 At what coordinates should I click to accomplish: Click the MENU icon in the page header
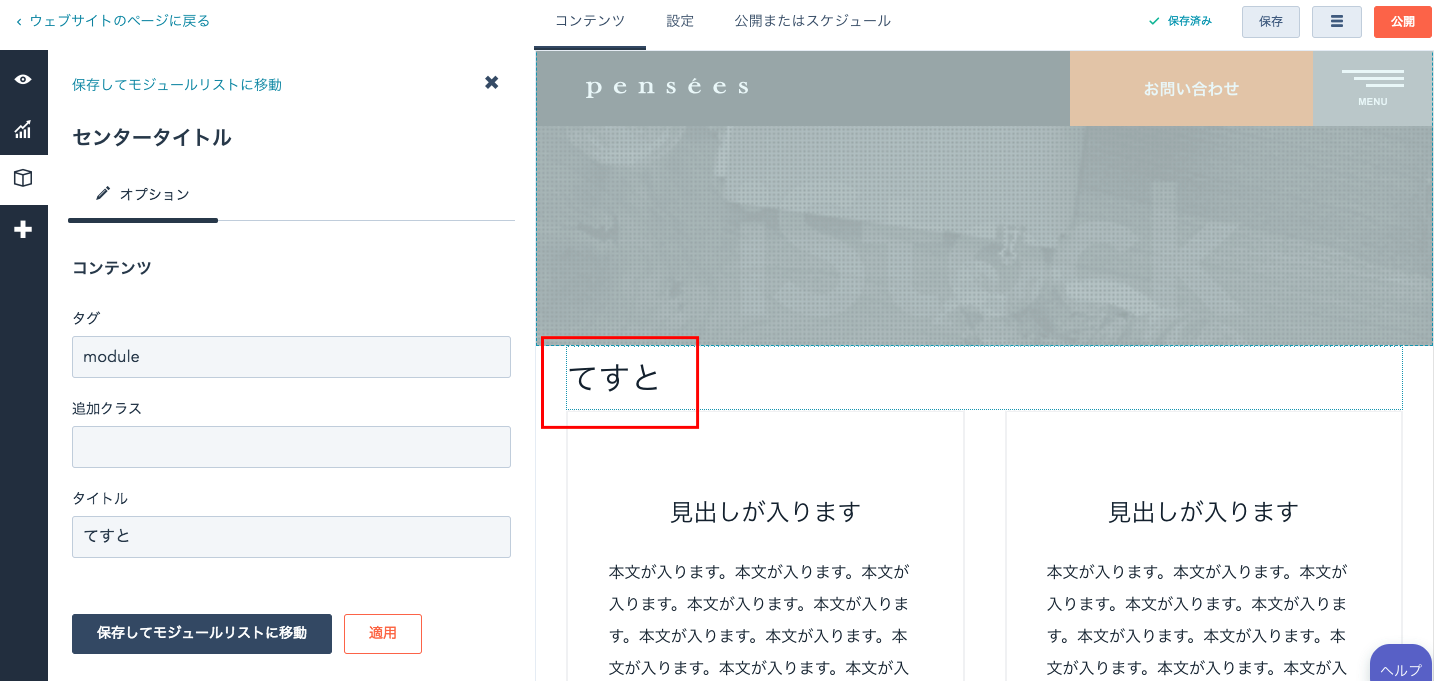(x=1373, y=86)
